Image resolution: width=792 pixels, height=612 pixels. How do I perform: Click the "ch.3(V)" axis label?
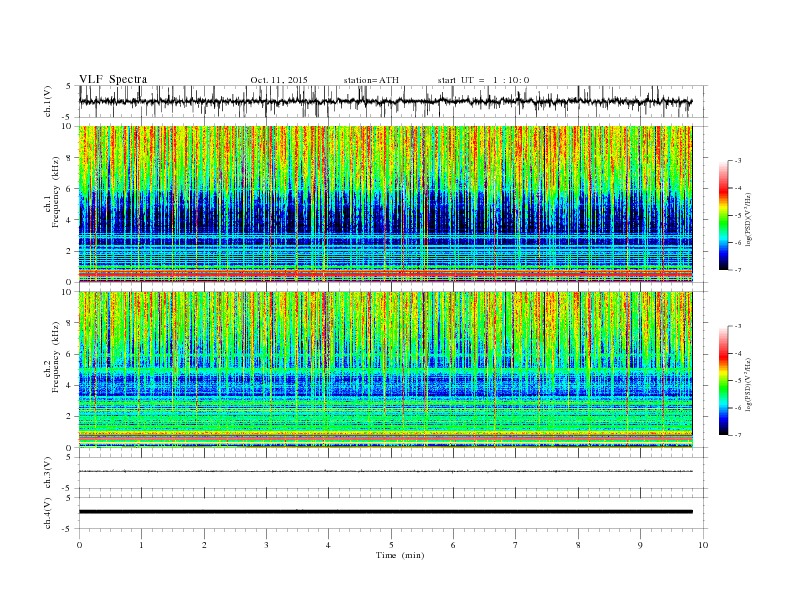[x=48, y=473]
